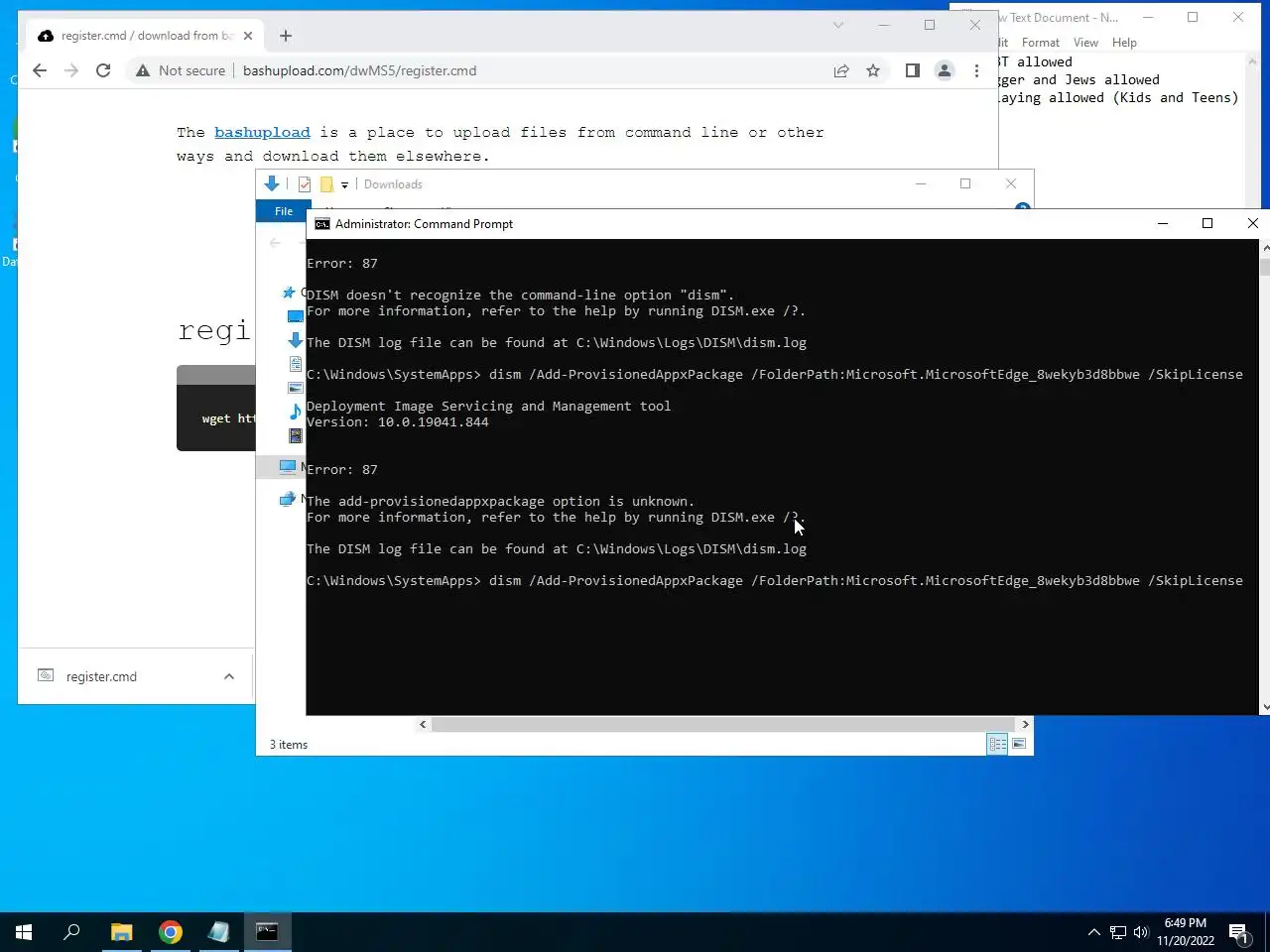The image size is (1270, 952).
Task: Close the register.cmd Chrome tab
Action: [x=248, y=36]
